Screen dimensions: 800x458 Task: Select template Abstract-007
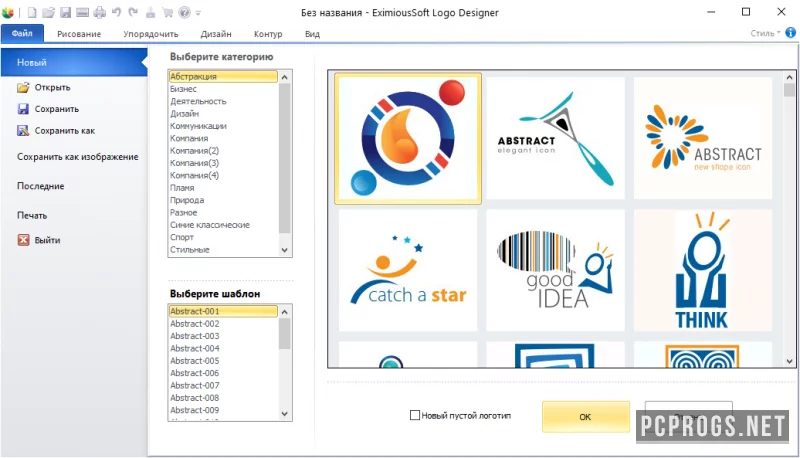click(x=223, y=386)
